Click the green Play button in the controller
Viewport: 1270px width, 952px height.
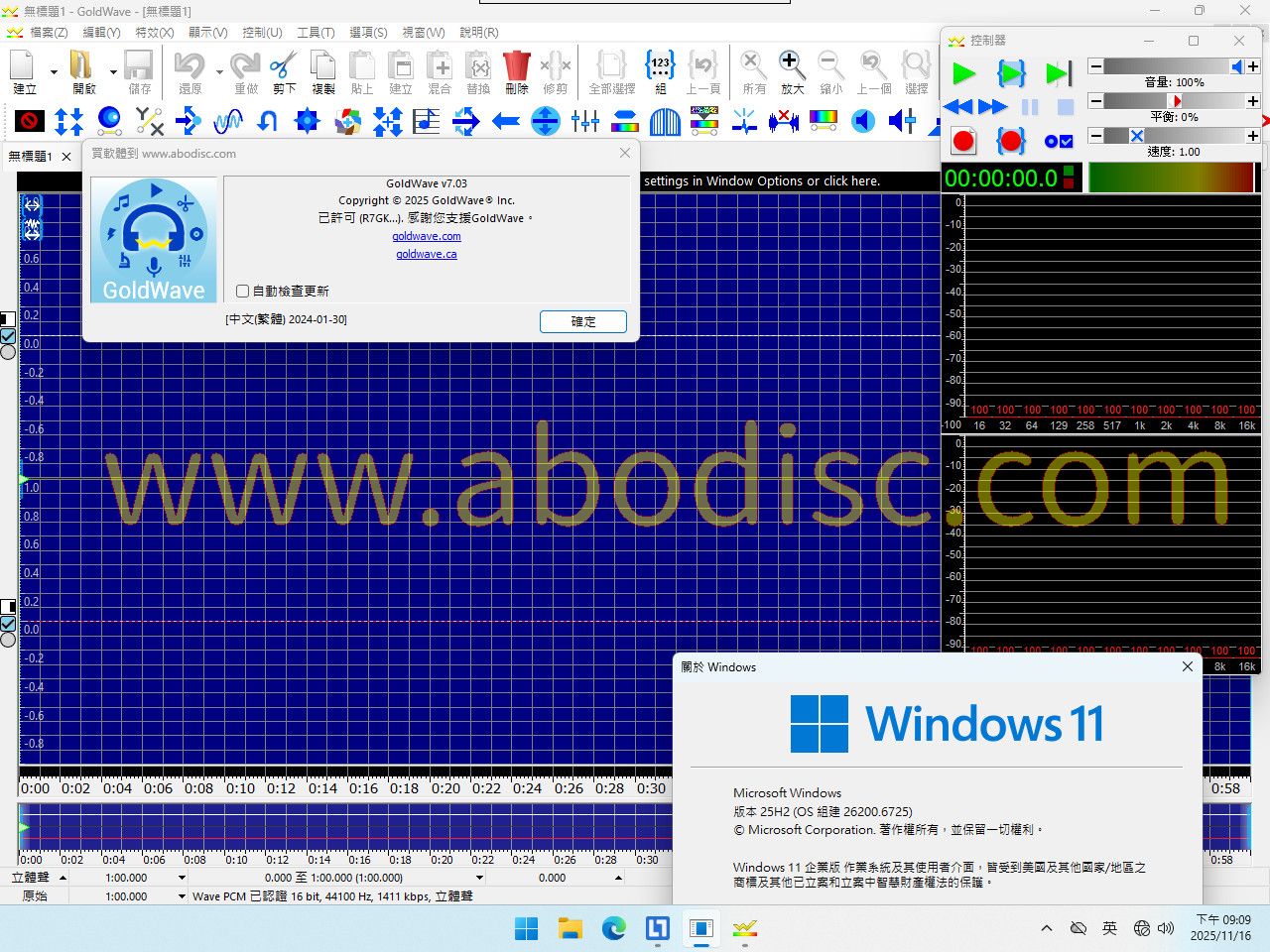tap(963, 73)
